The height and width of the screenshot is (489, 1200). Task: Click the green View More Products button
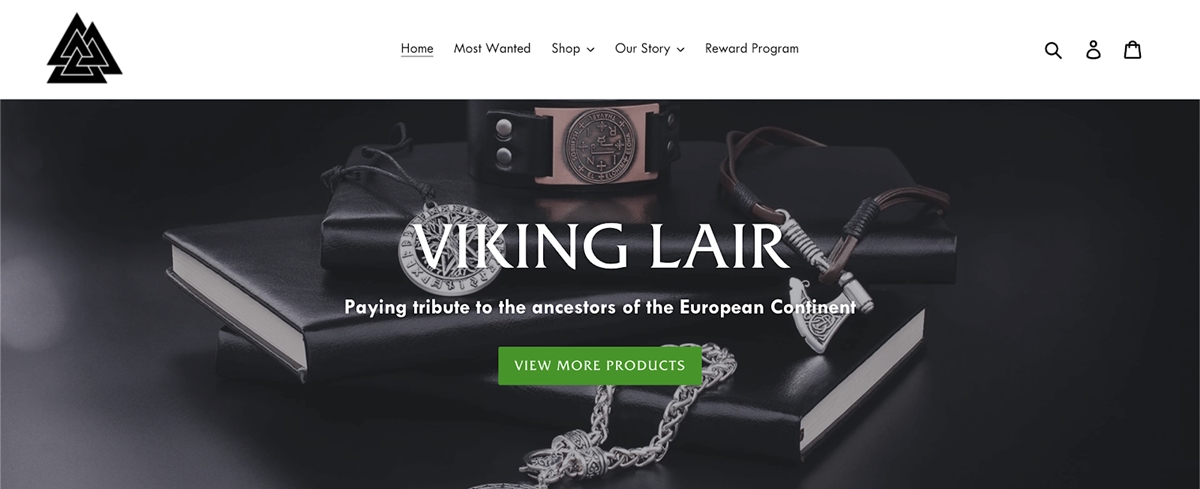[600, 365]
